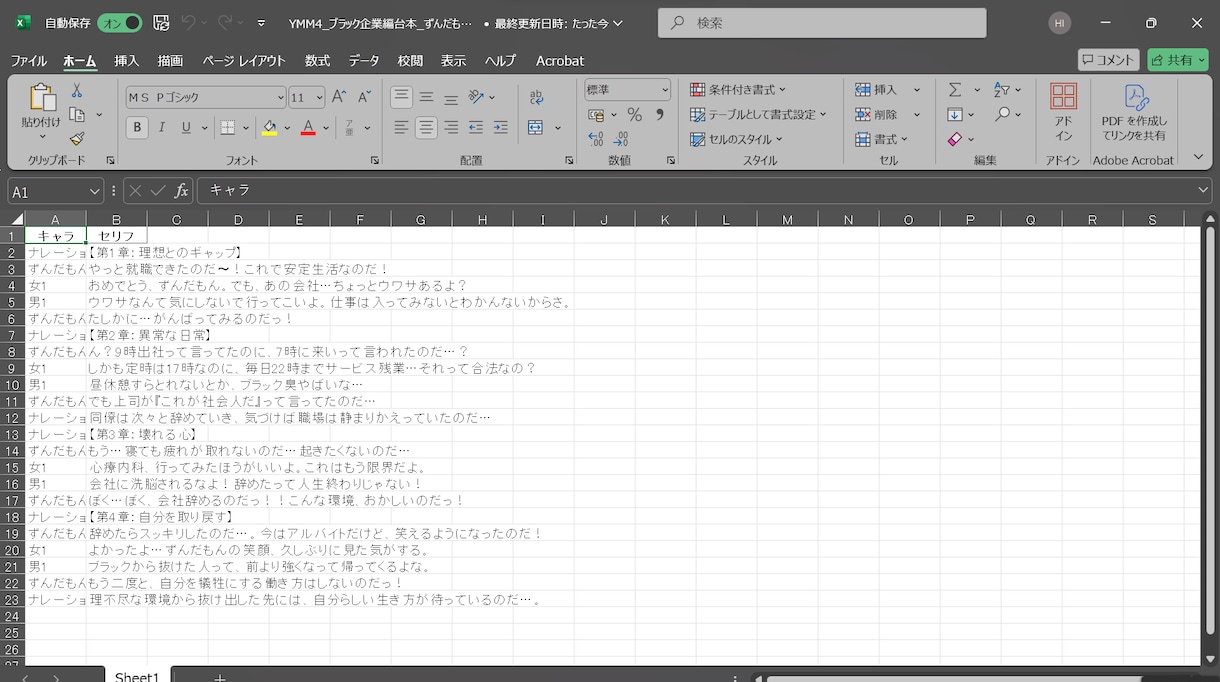Viewport: 1220px width, 682px height.
Task: Open the Name Box dropdown arrow
Action: 95,191
